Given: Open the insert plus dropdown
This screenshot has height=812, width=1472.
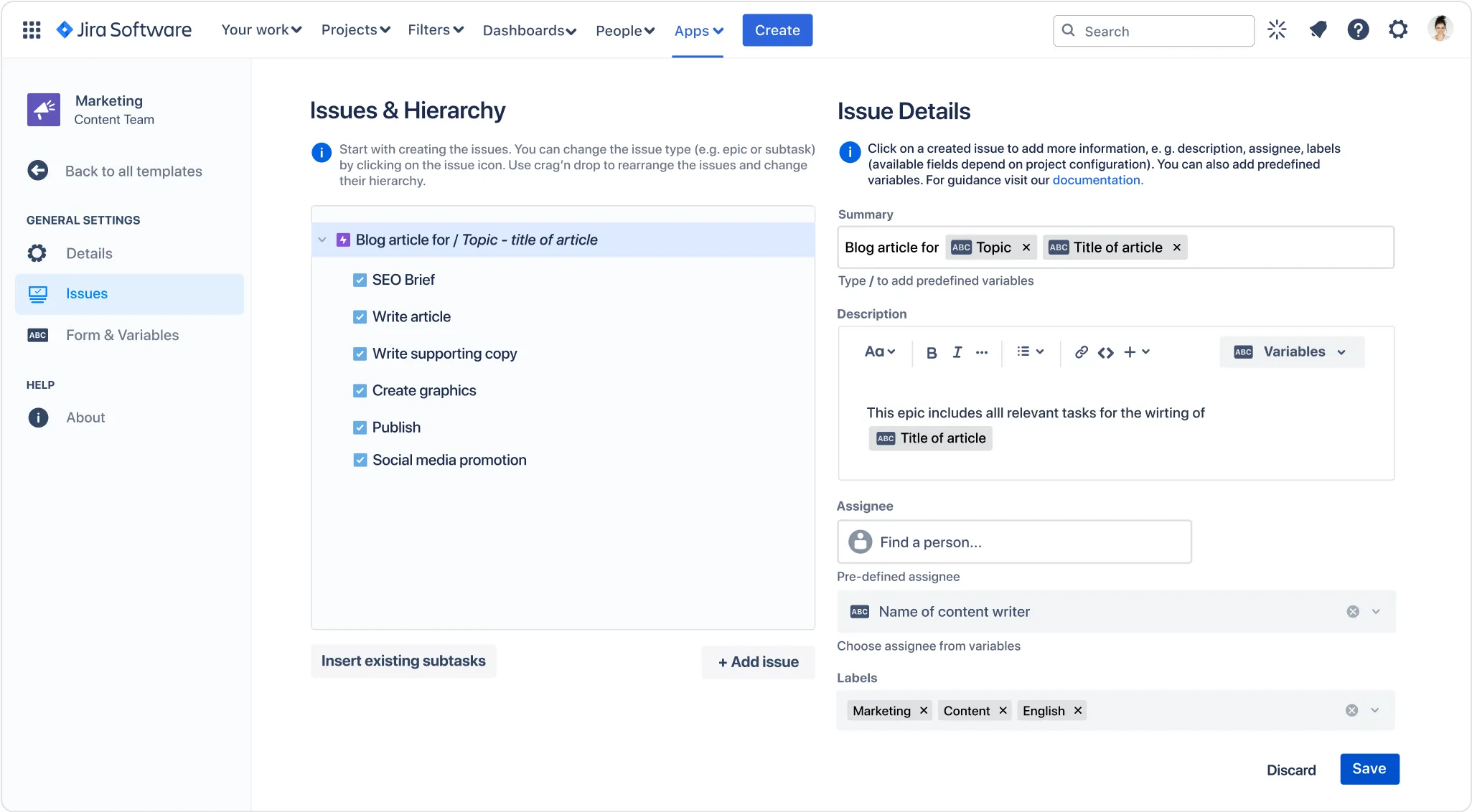Looking at the screenshot, I should coord(1137,351).
